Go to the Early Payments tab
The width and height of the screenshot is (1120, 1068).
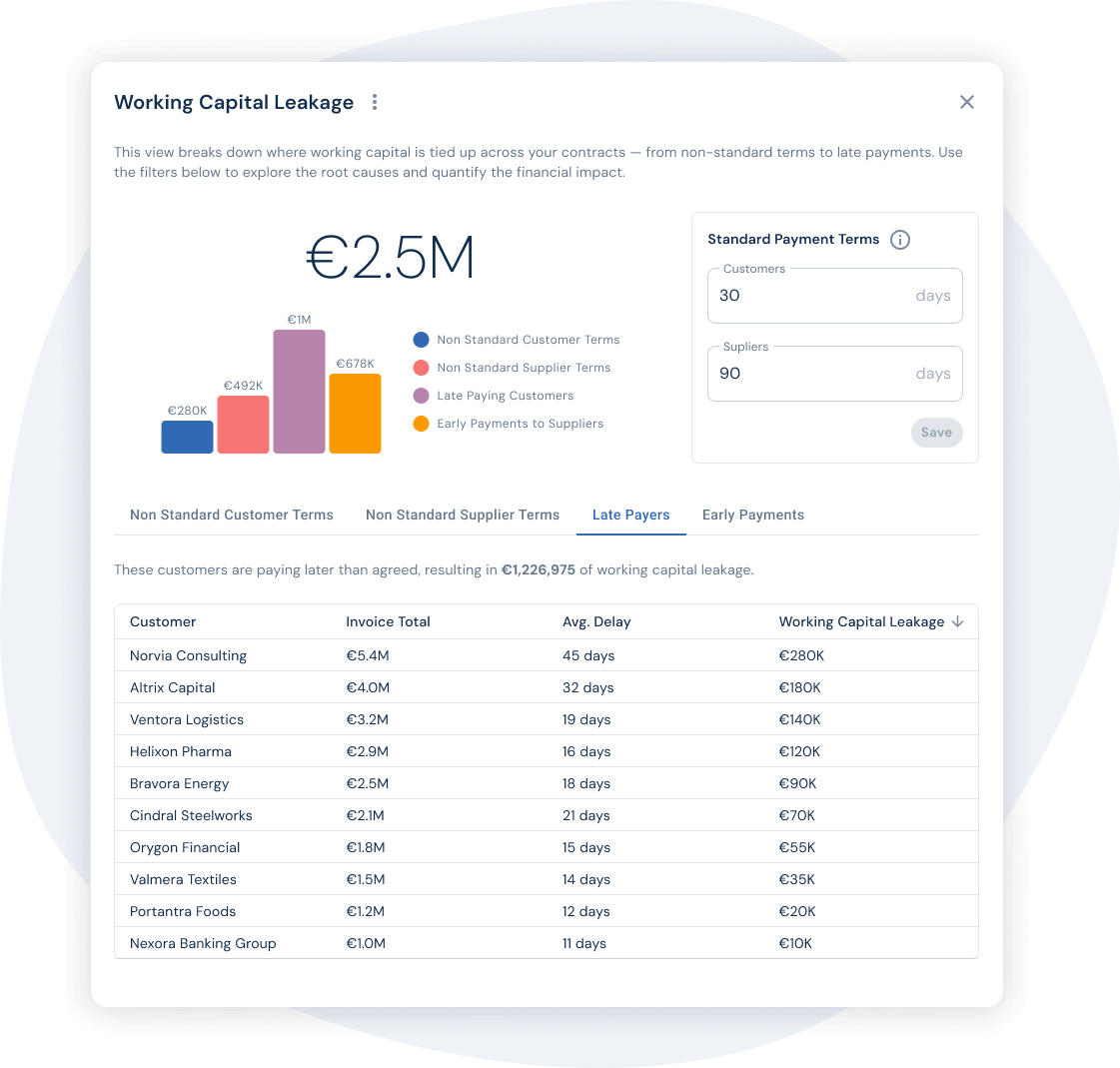click(752, 515)
